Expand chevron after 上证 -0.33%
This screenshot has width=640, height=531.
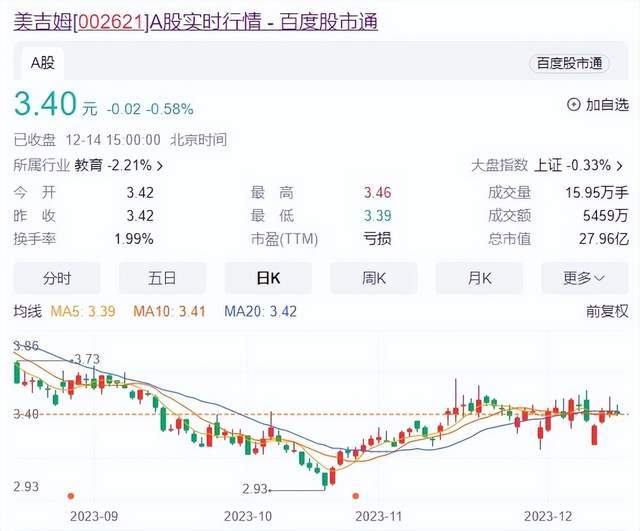click(620, 166)
